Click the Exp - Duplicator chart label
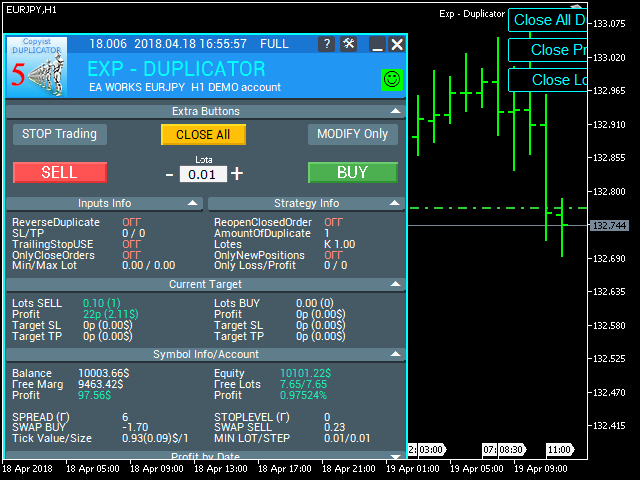The width and height of the screenshot is (640, 480). point(472,14)
